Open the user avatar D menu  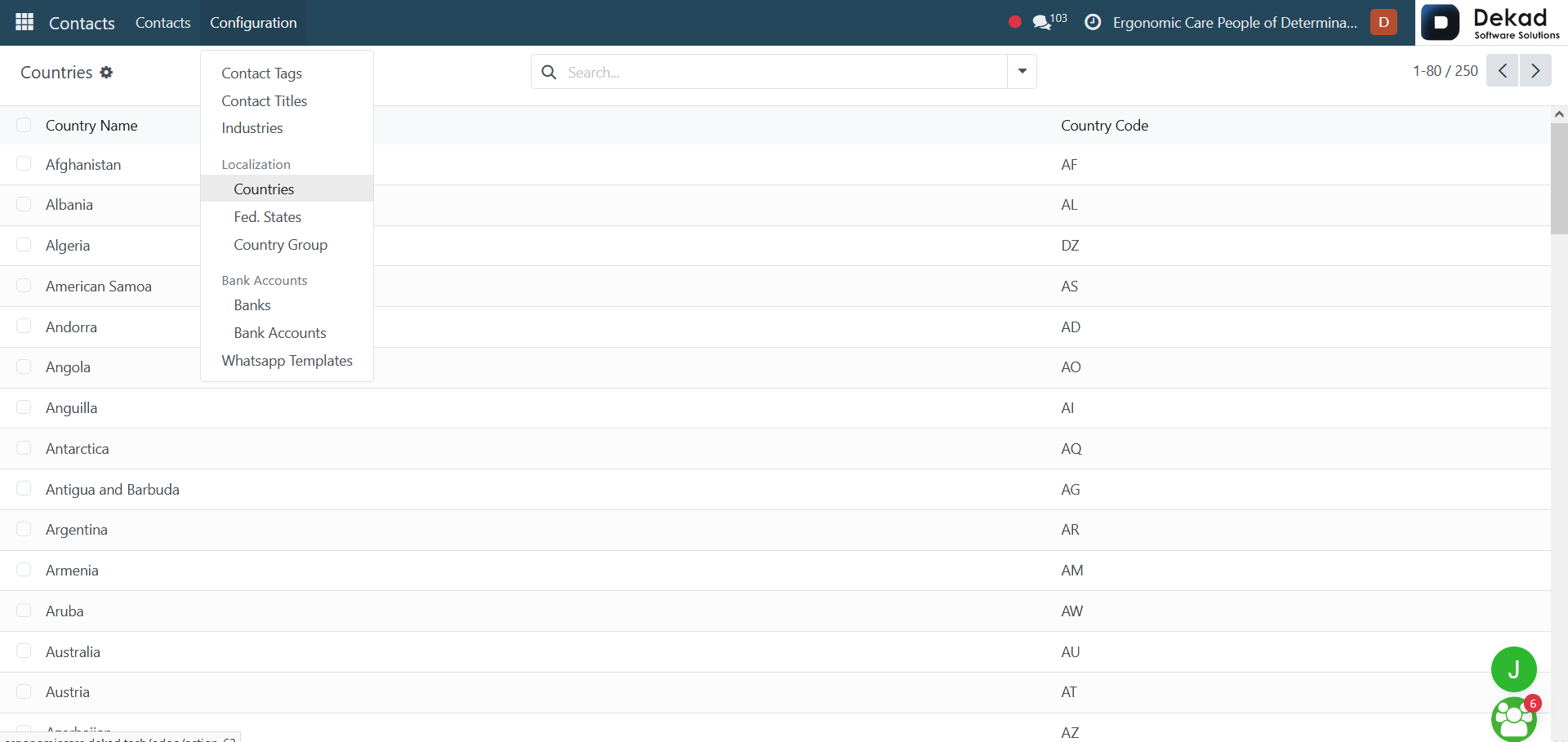(1383, 22)
